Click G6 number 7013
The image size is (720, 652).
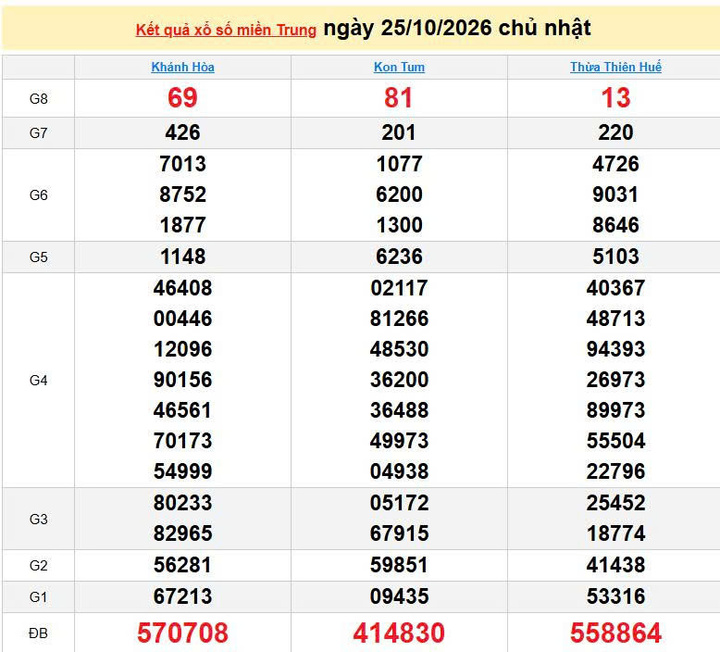183,164
